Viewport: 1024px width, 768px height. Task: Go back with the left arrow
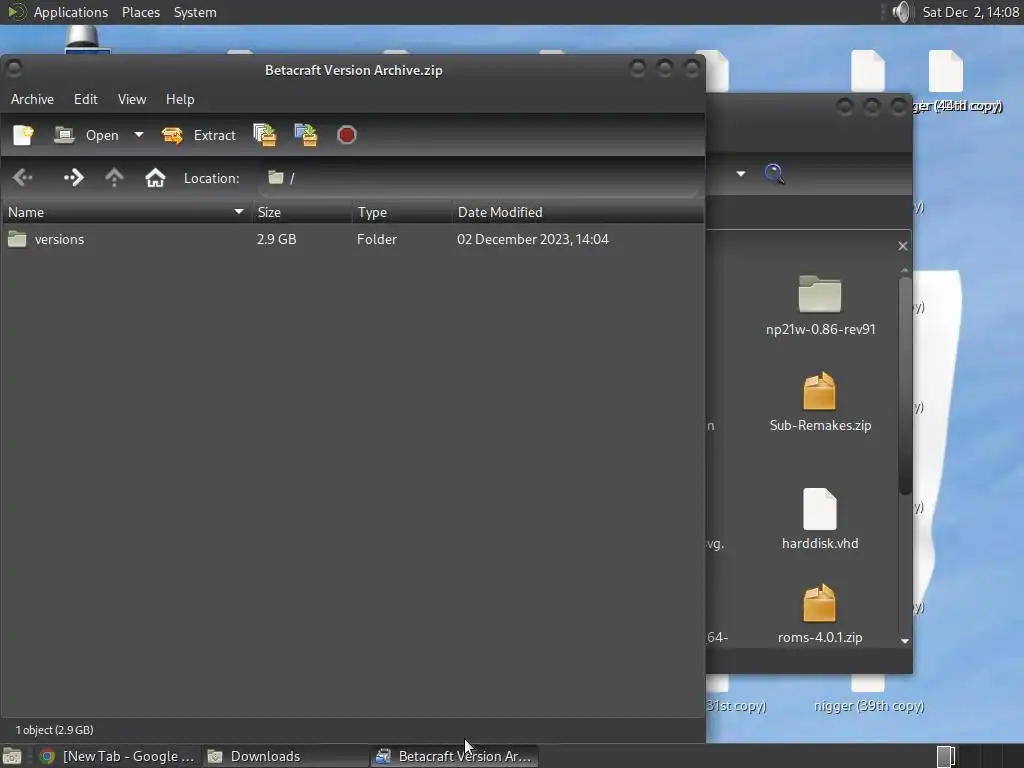[23, 178]
